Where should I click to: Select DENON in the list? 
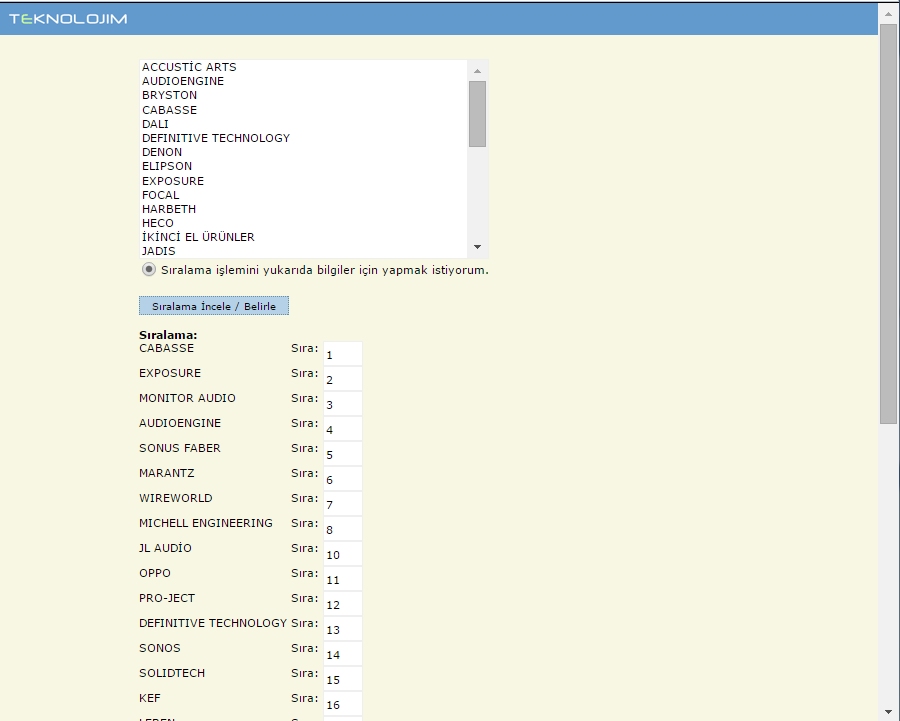[x=304, y=152]
